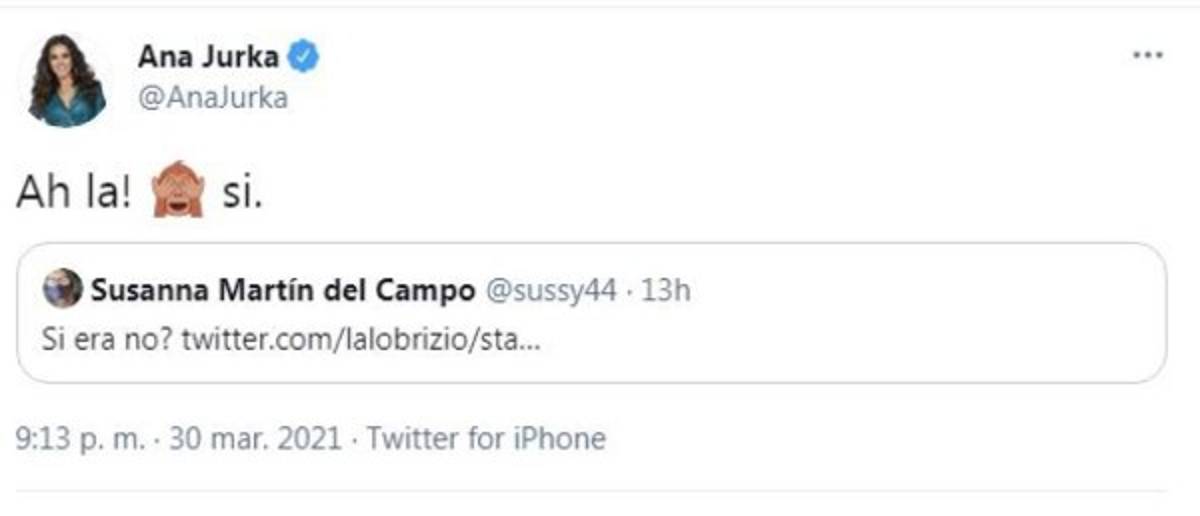1200x516 pixels.
Task: Click the 30 mar. 2021 date
Action: [252, 438]
